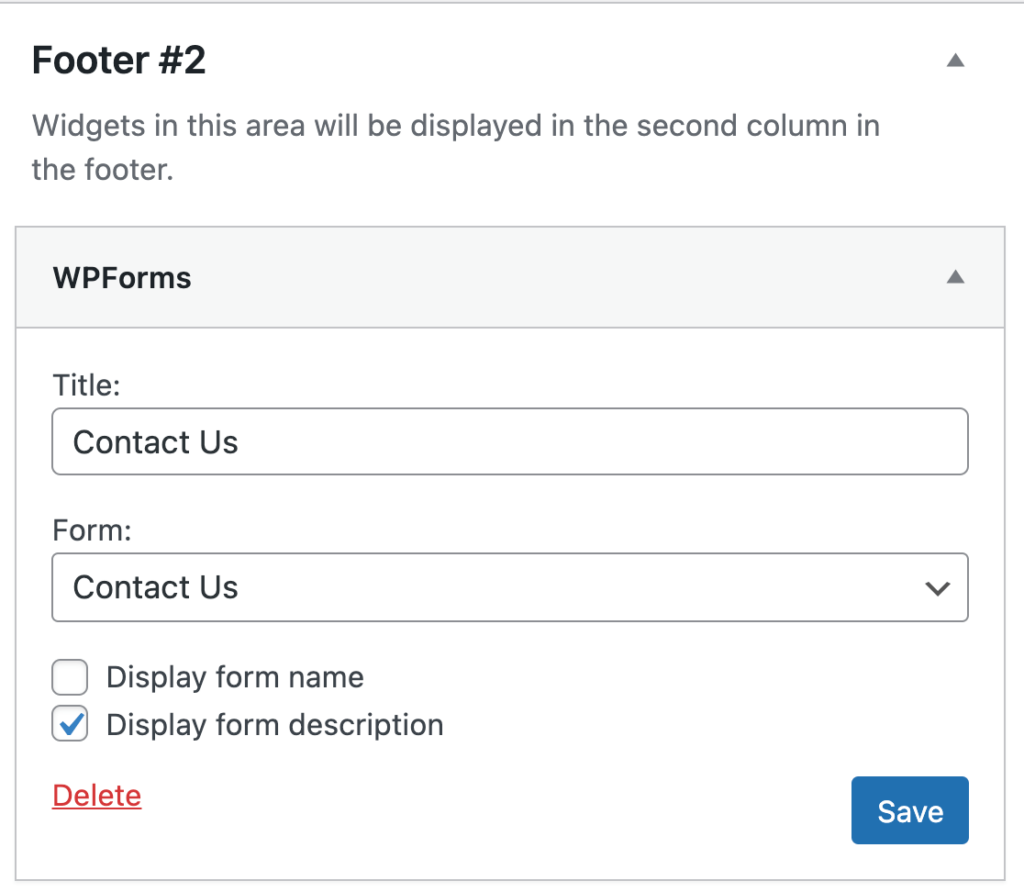
Task: Click the blue Save button to apply changes
Action: (909, 810)
